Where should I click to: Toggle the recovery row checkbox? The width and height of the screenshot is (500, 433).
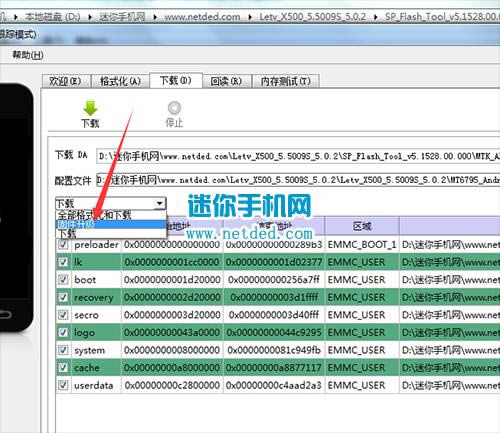63,297
